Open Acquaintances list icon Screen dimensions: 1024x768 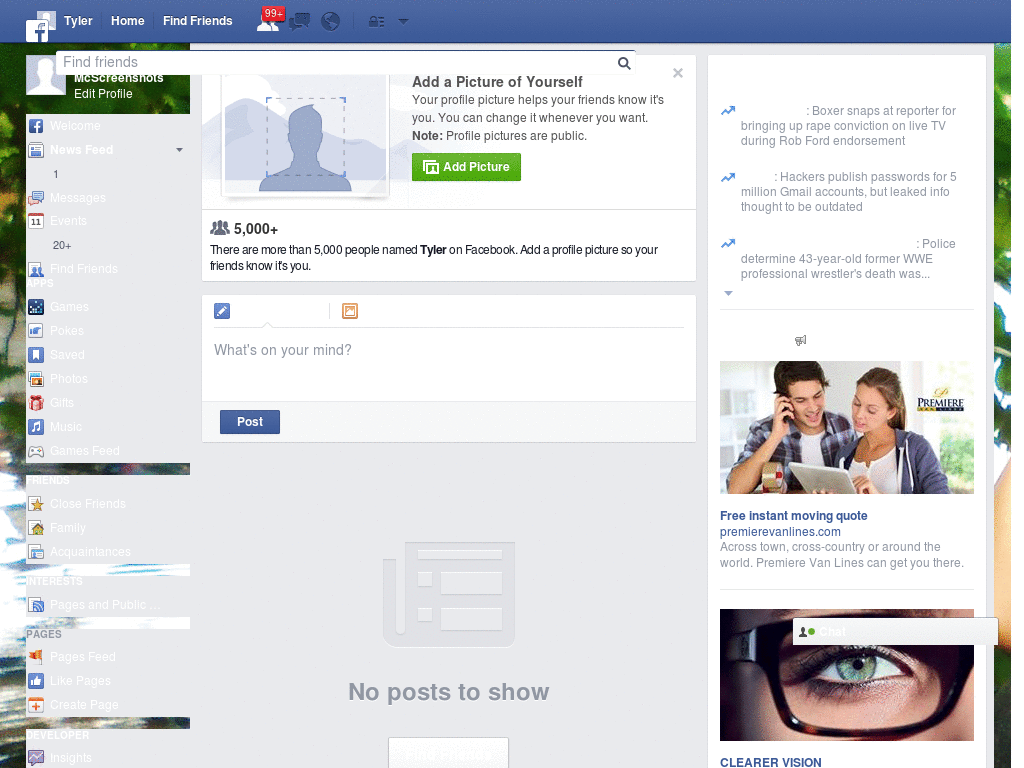pos(36,552)
